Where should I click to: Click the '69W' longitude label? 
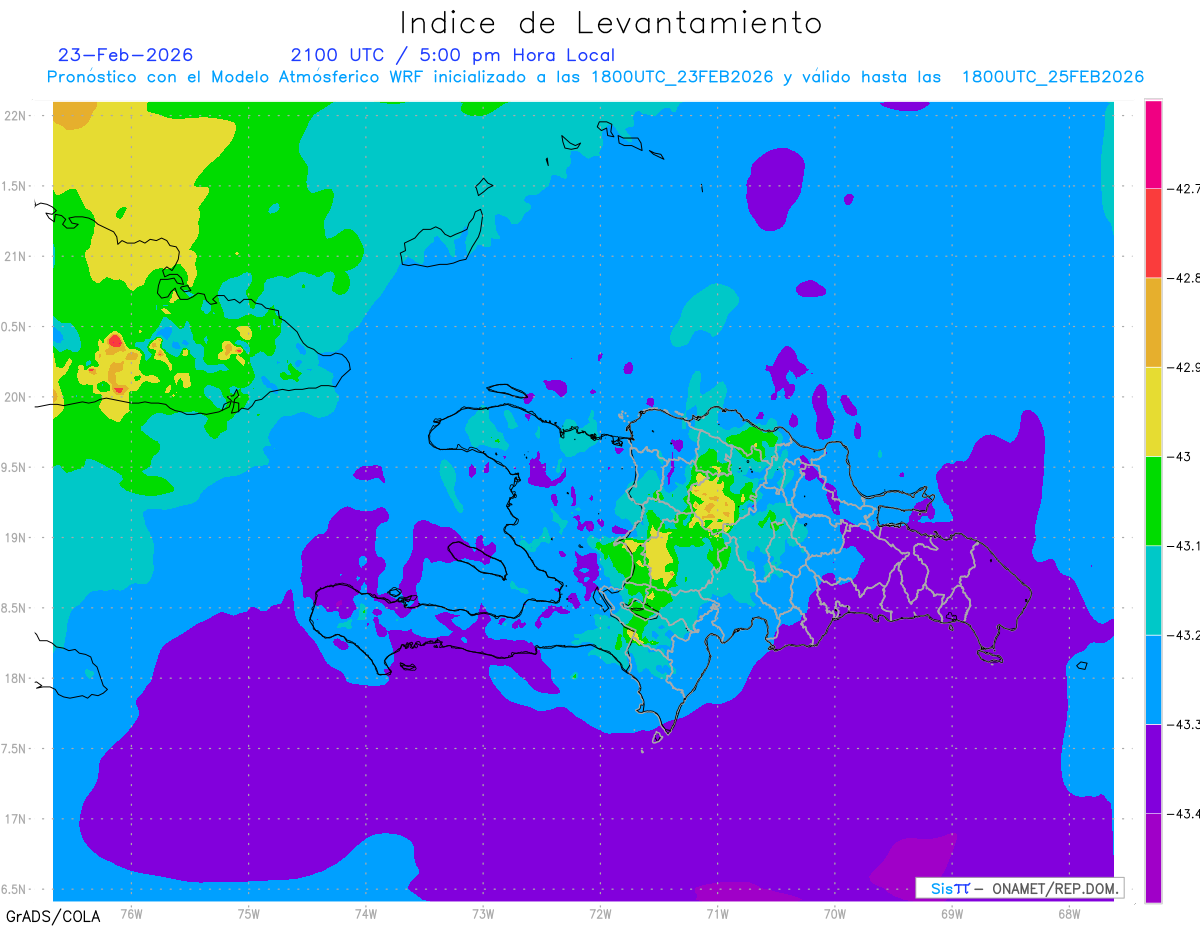click(952, 914)
